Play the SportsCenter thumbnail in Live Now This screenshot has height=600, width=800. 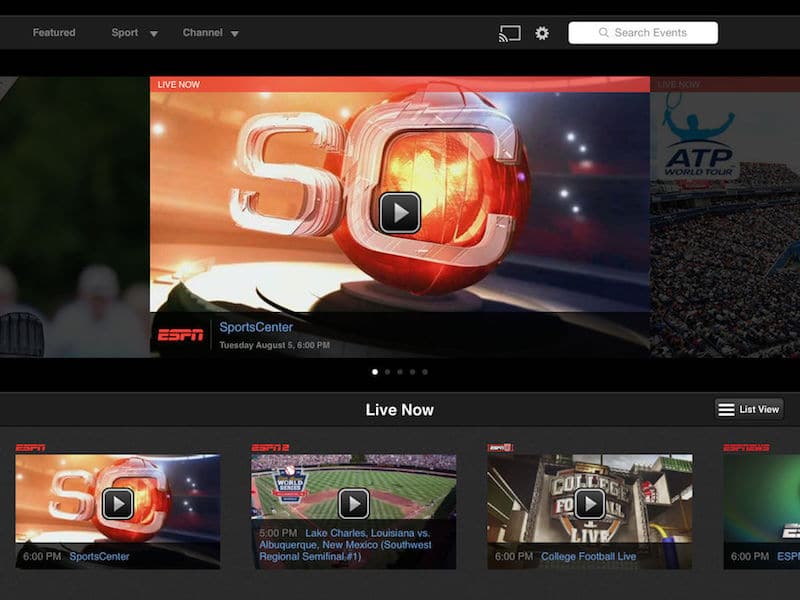click(x=118, y=503)
